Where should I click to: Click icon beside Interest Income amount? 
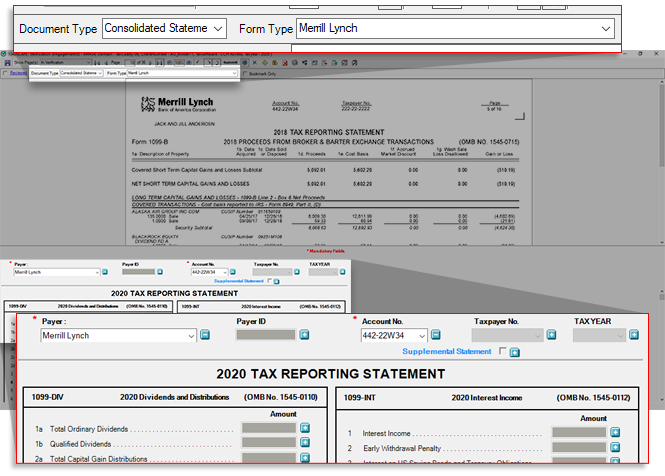[x=615, y=433]
